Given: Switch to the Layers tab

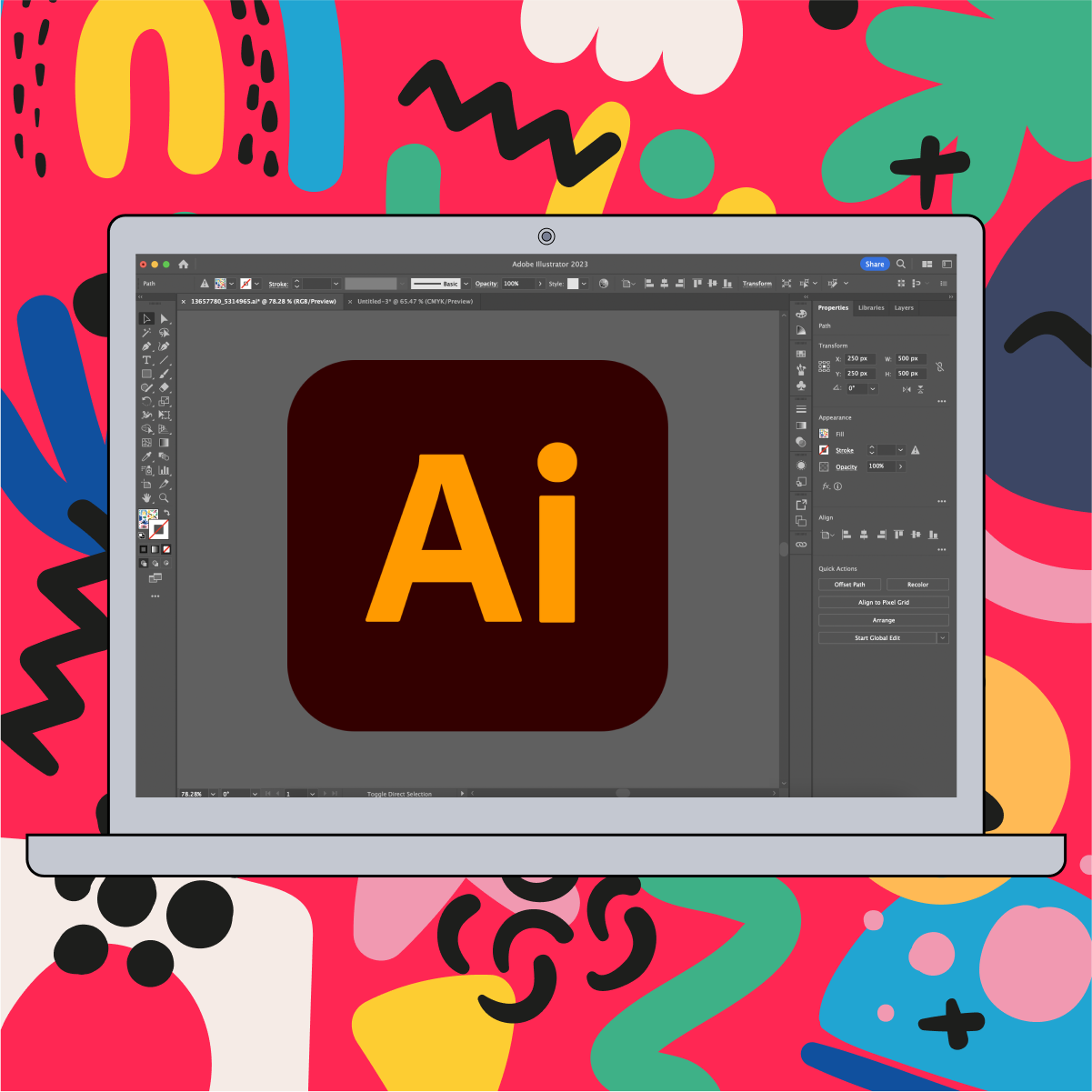Looking at the screenshot, I should tap(903, 307).
